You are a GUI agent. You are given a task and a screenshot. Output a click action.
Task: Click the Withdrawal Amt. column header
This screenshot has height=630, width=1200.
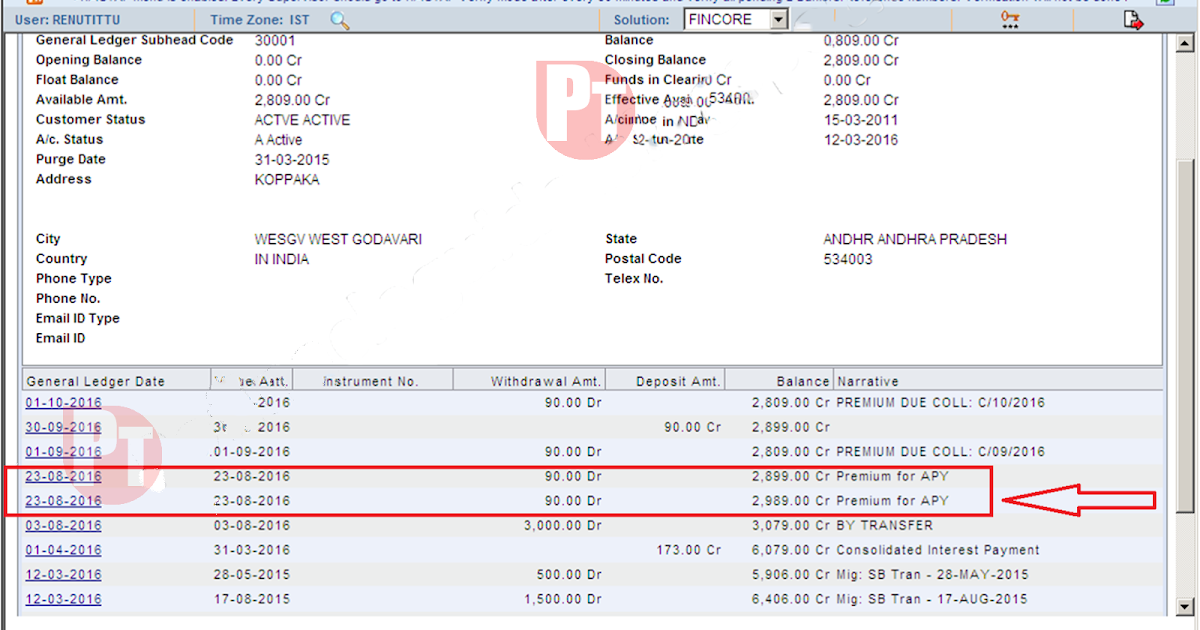[530, 380]
